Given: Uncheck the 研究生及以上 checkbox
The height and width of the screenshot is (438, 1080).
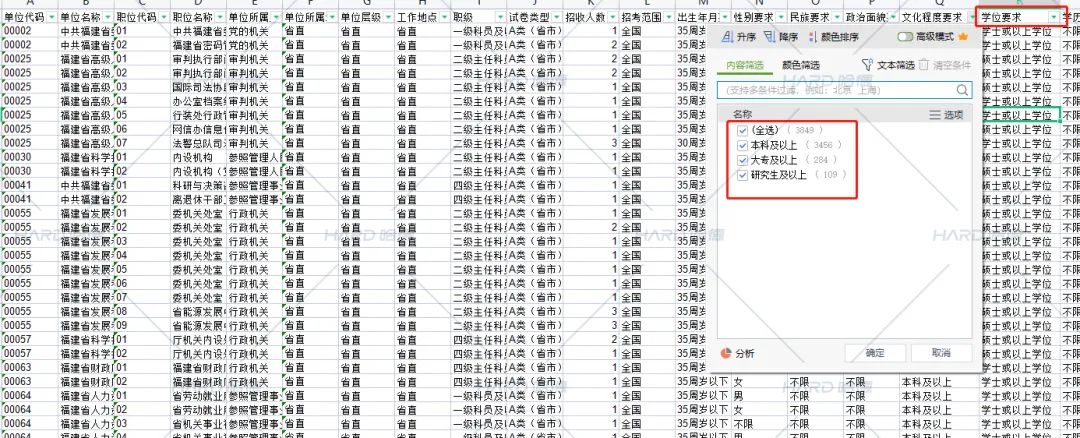Looking at the screenshot, I should (741, 175).
